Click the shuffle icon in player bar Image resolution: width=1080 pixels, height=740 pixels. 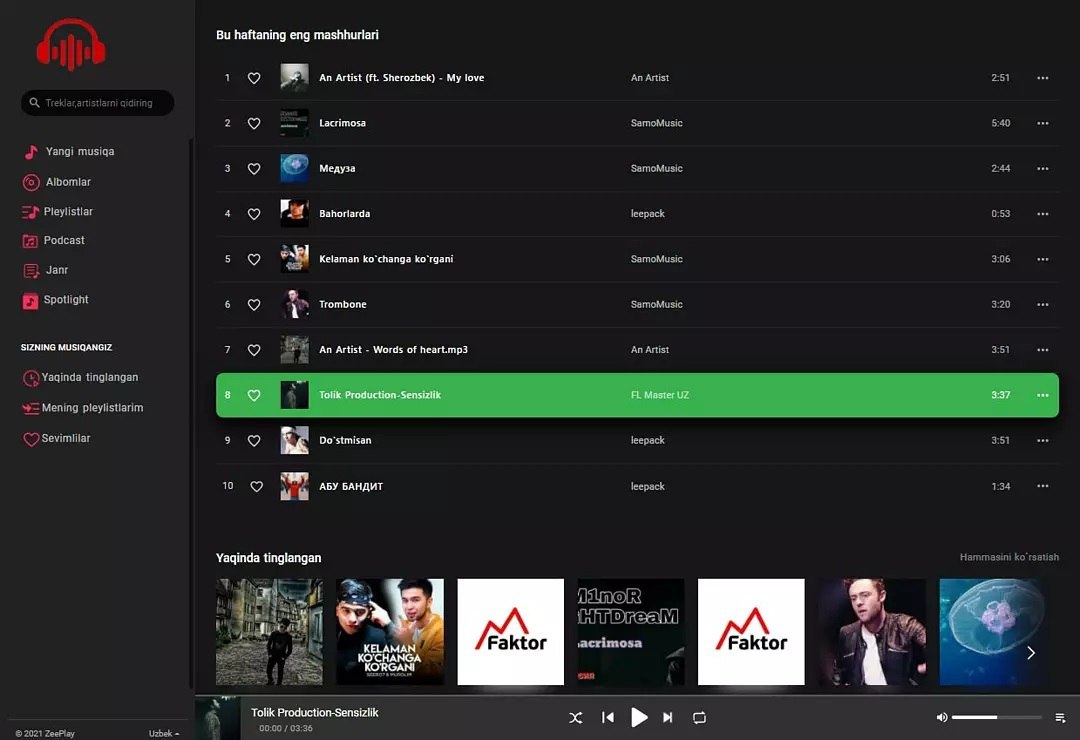coord(576,717)
